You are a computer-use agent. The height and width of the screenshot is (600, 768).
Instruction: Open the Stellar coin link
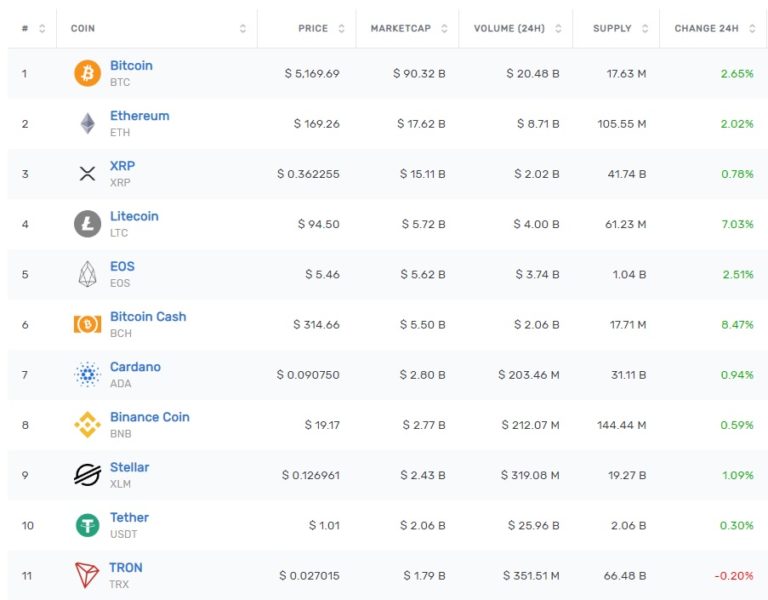tap(129, 467)
